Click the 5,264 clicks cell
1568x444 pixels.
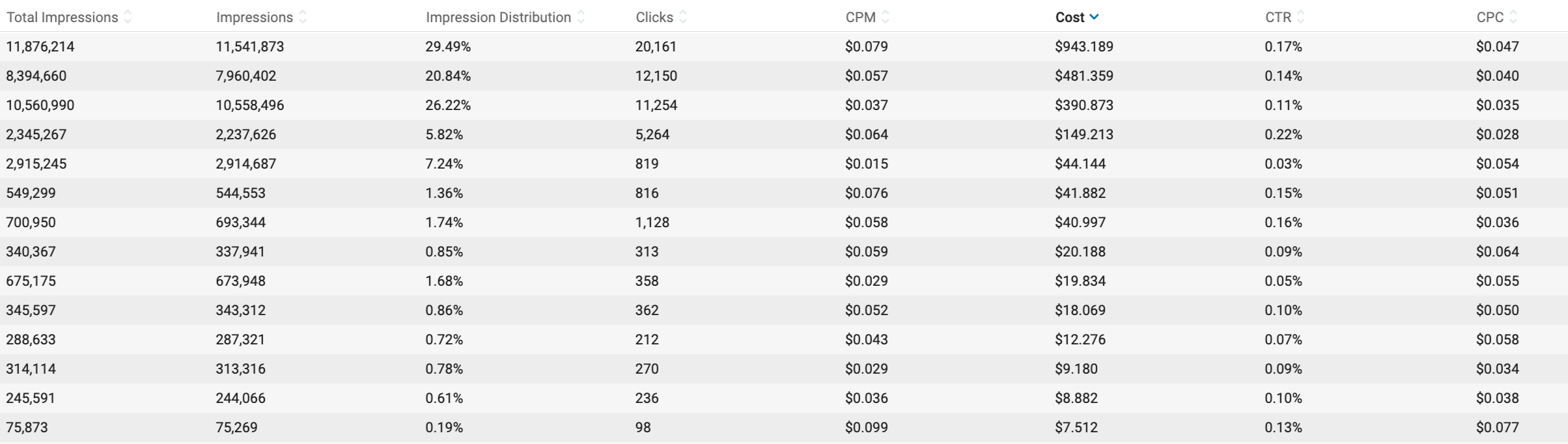(652, 135)
